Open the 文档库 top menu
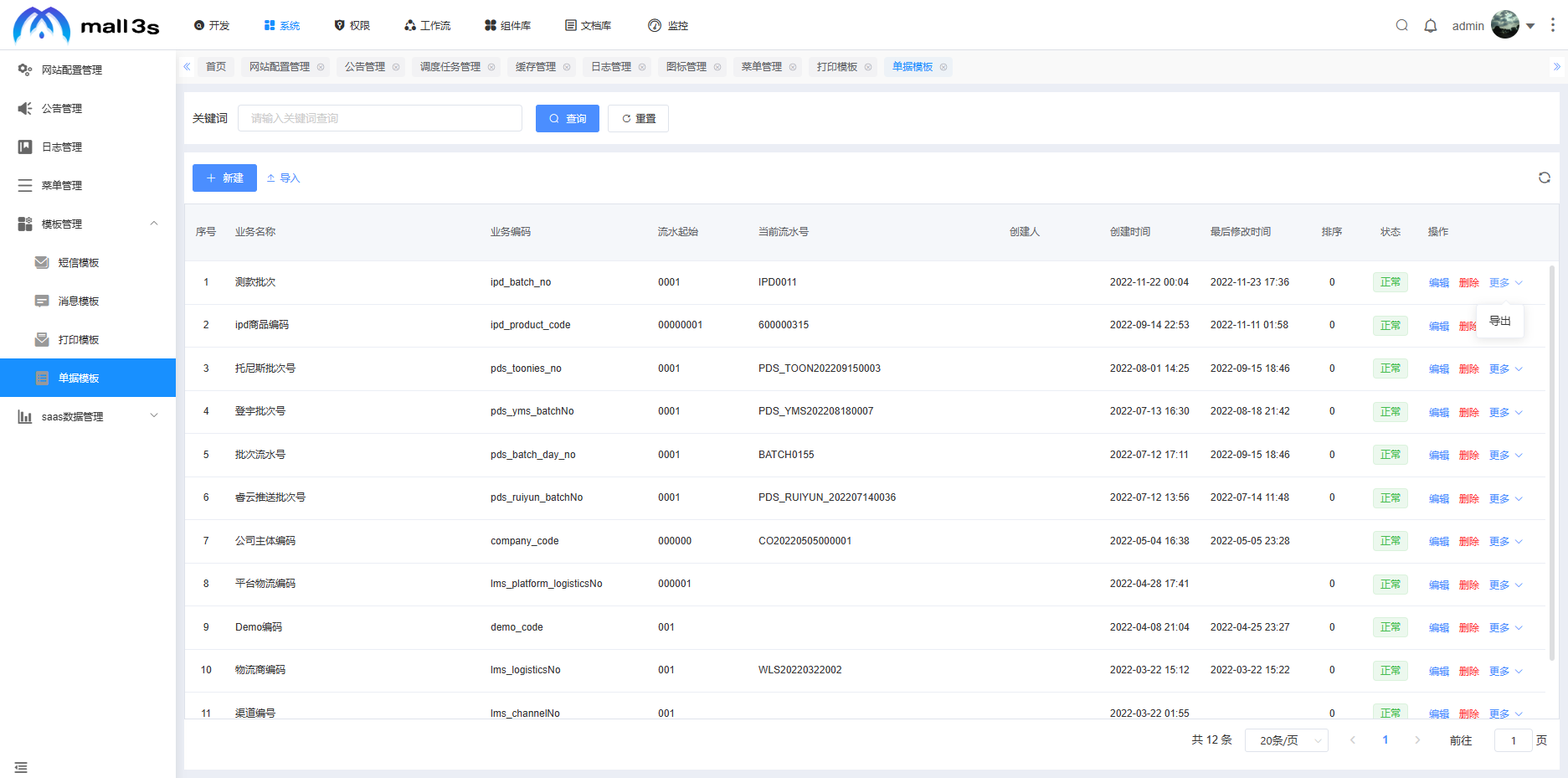Image resolution: width=1568 pixels, height=778 pixels. pyautogui.click(x=588, y=26)
